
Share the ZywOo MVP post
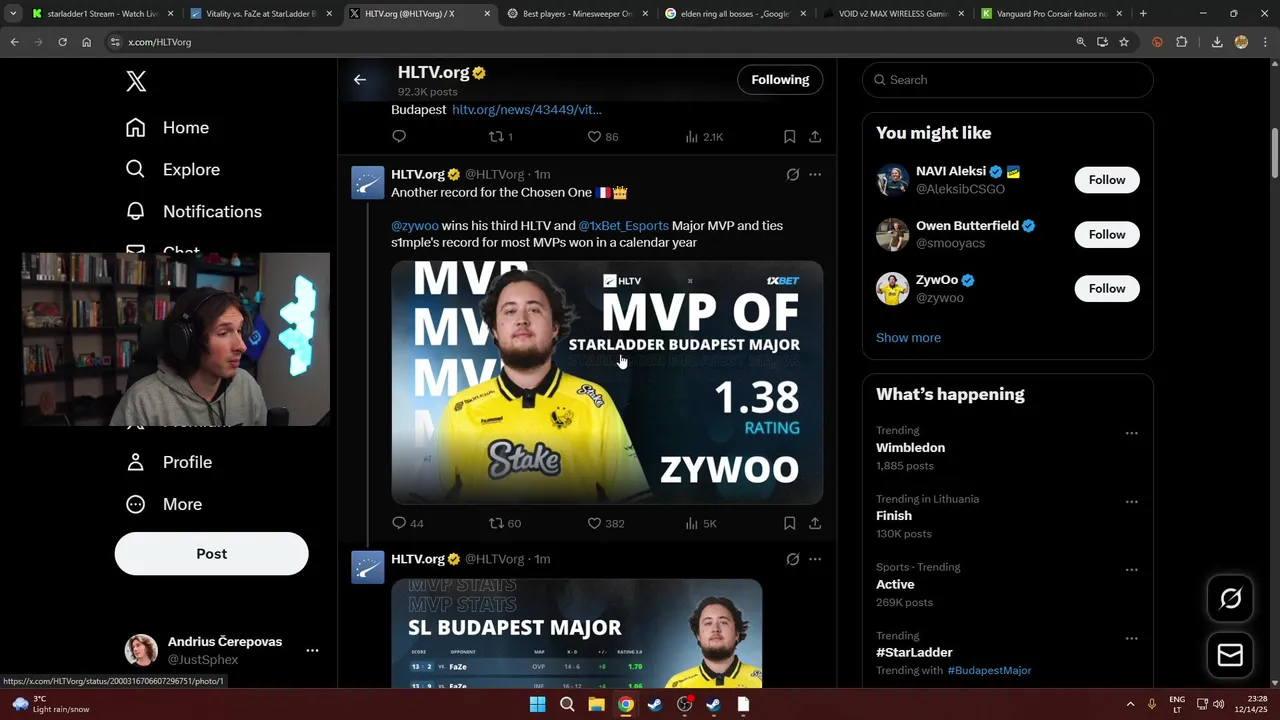815,523
